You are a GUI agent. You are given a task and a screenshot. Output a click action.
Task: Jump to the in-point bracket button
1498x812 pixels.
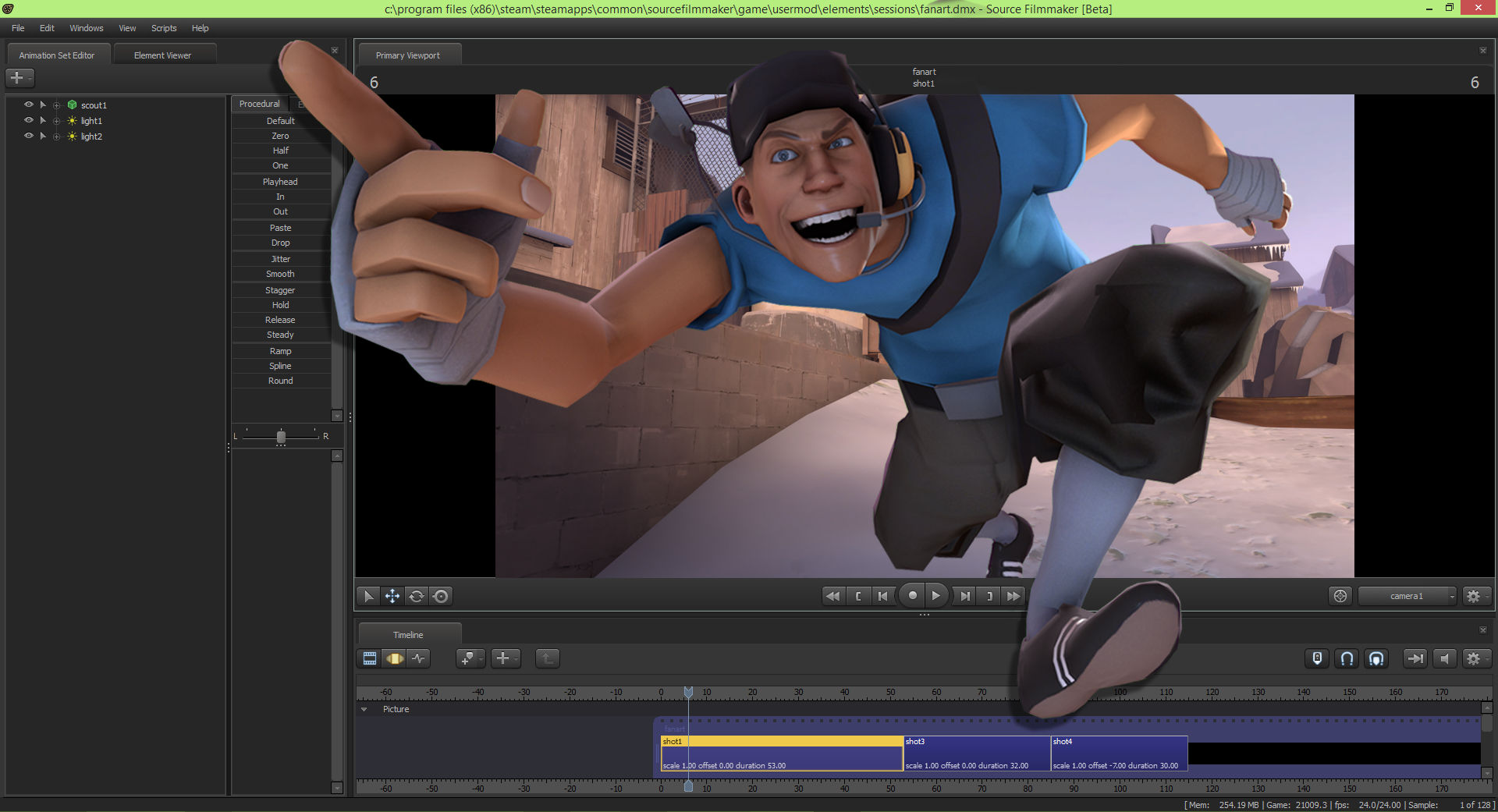(x=858, y=596)
